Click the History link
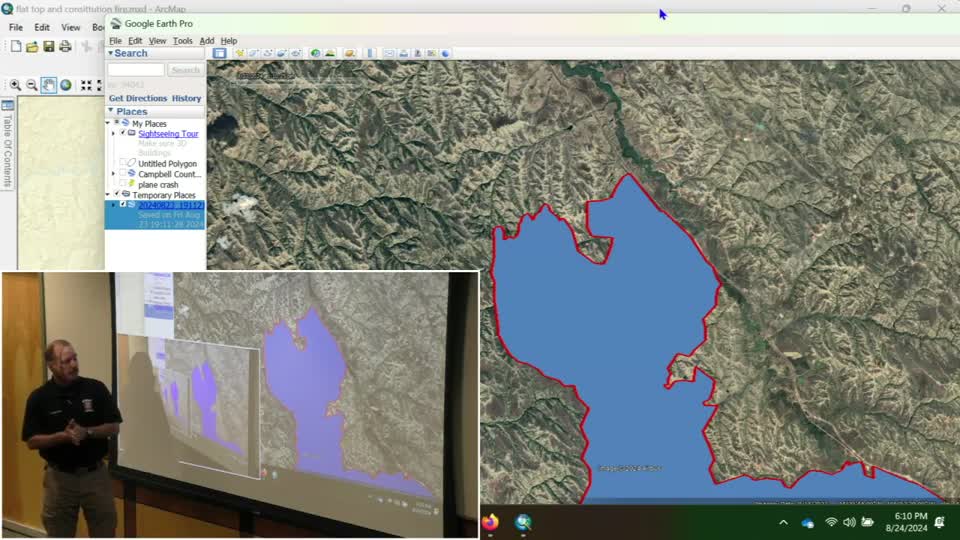960x540 pixels. click(x=187, y=98)
